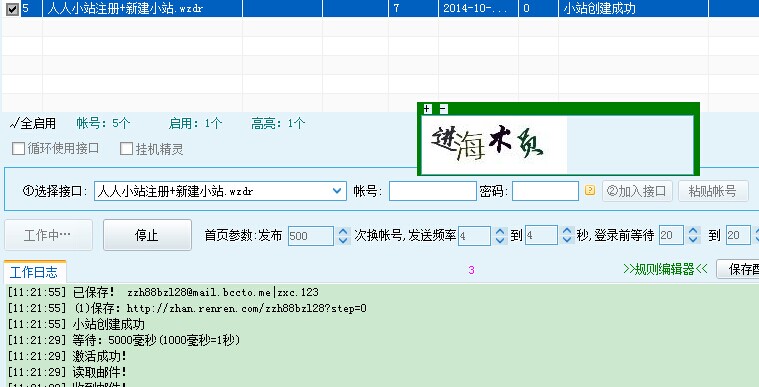Click the 停止 button
Viewport: 759px width, 387px height.
pyautogui.click(x=147, y=235)
